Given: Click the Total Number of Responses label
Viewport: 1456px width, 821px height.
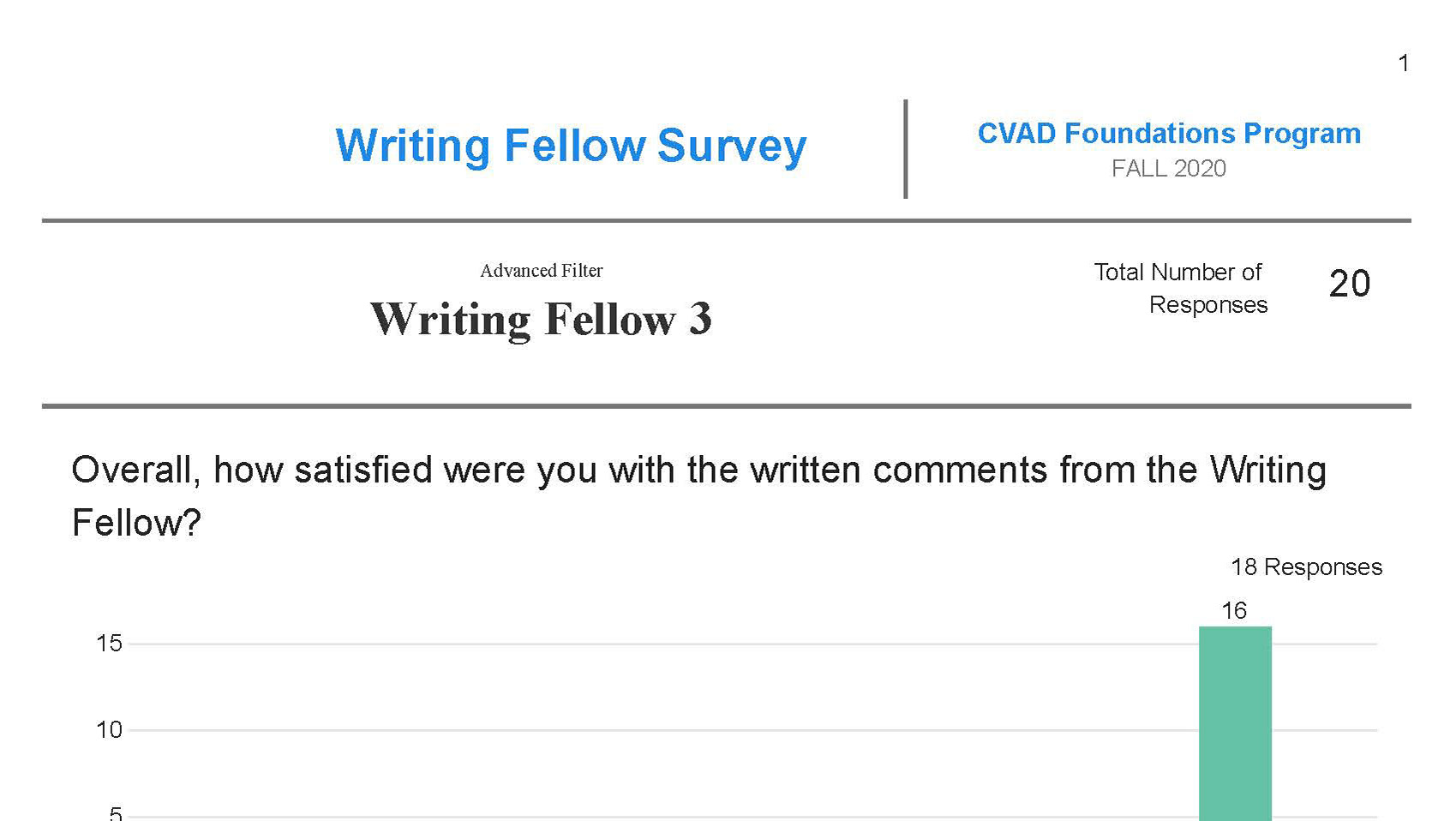Looking at the screenshot, I should pos(1180,288).
